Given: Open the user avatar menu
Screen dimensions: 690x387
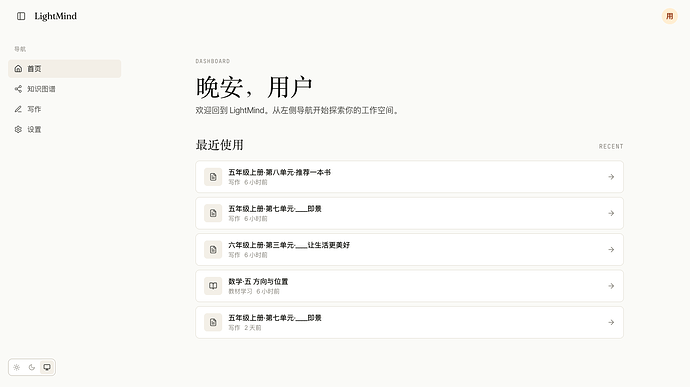Looking at the screenshot, I should [x=669, y=16].
